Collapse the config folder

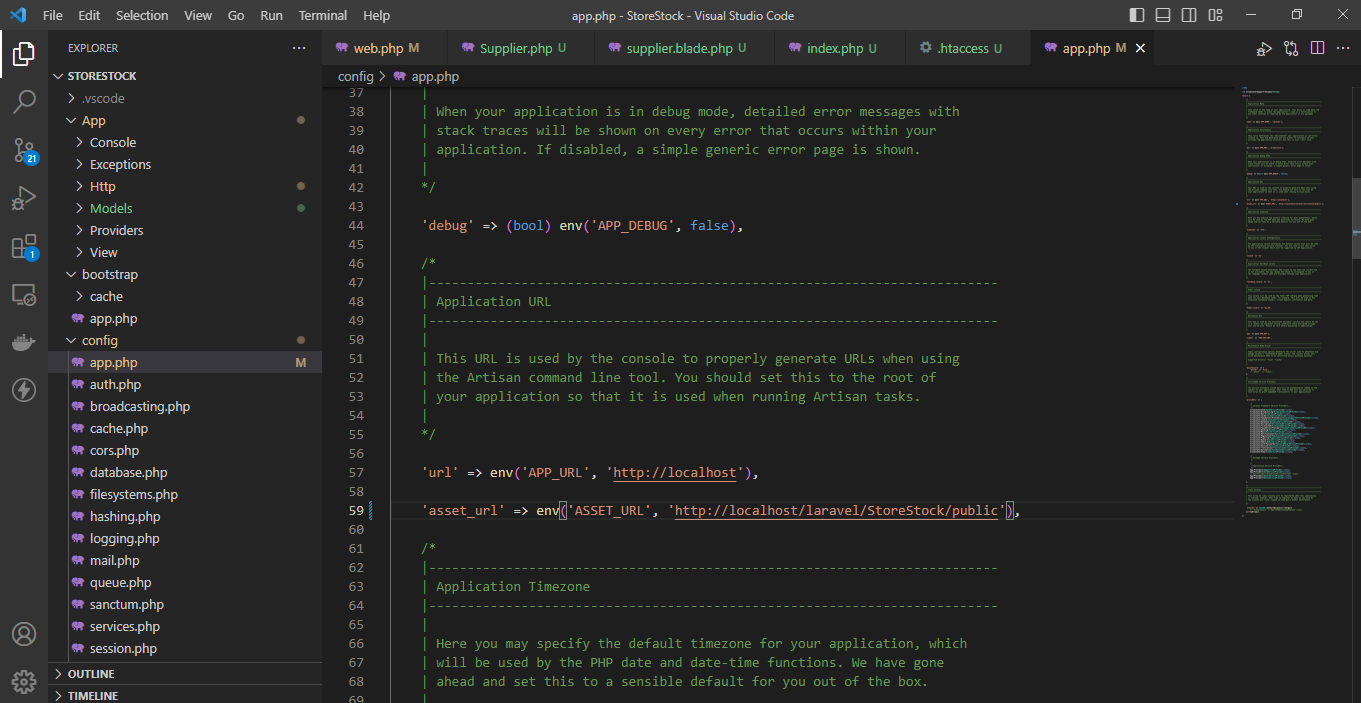tap(99, 340)
